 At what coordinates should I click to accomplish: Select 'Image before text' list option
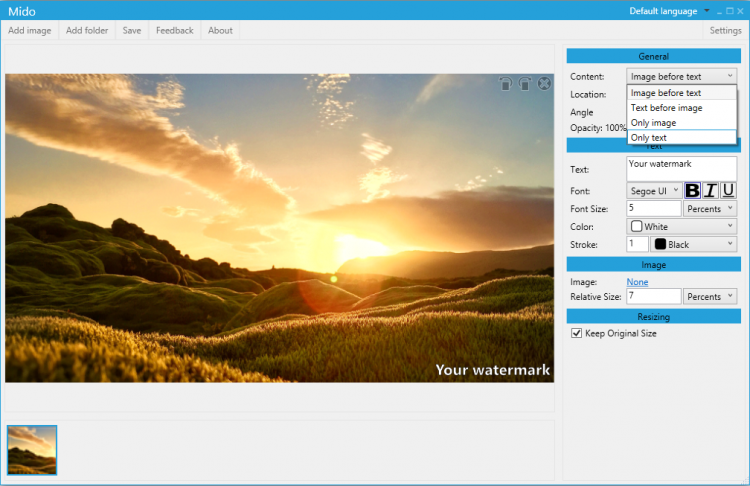[681, 93]
